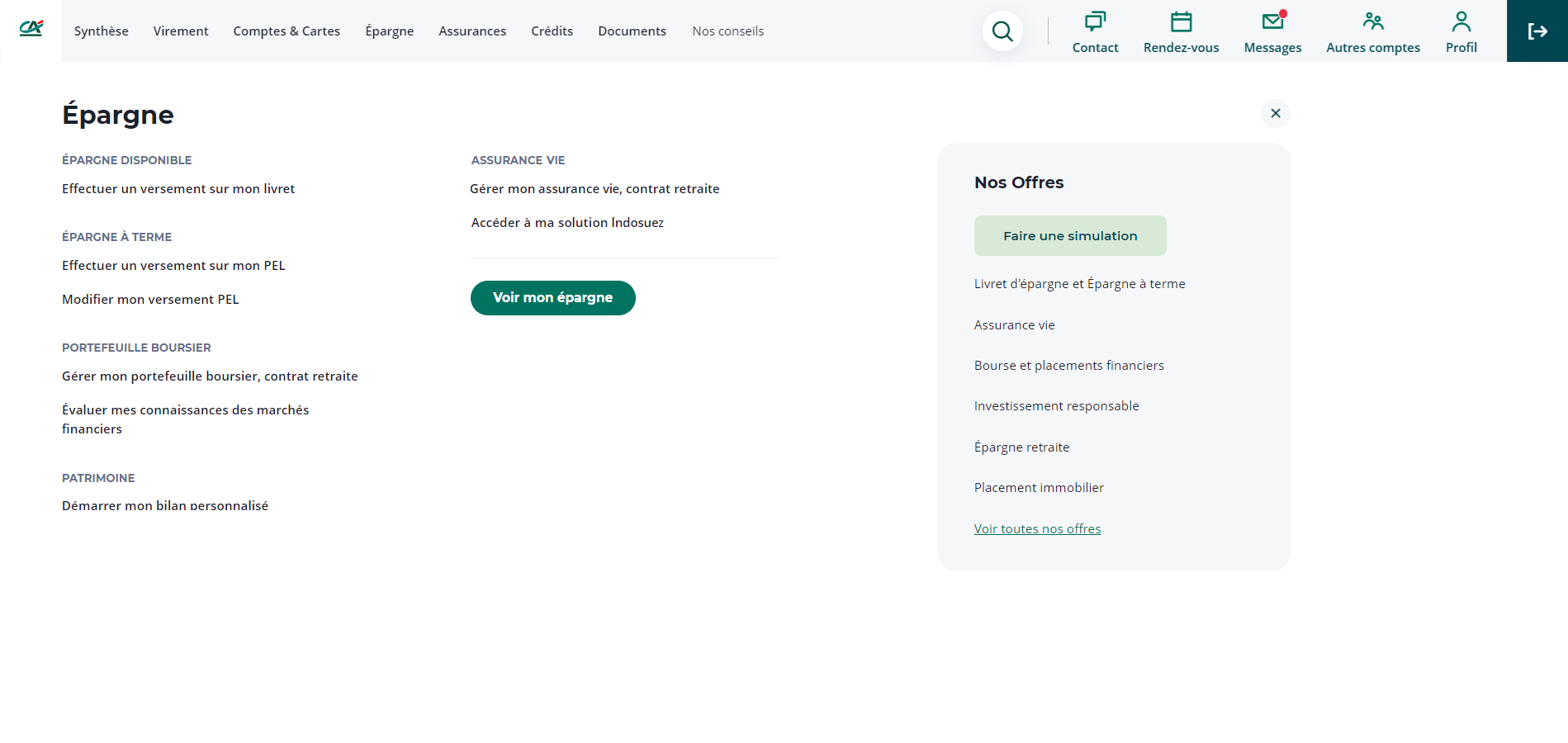Open the Virement menu
The width and height of the screenshot is (1568, 743).
(x=181, y=31)
